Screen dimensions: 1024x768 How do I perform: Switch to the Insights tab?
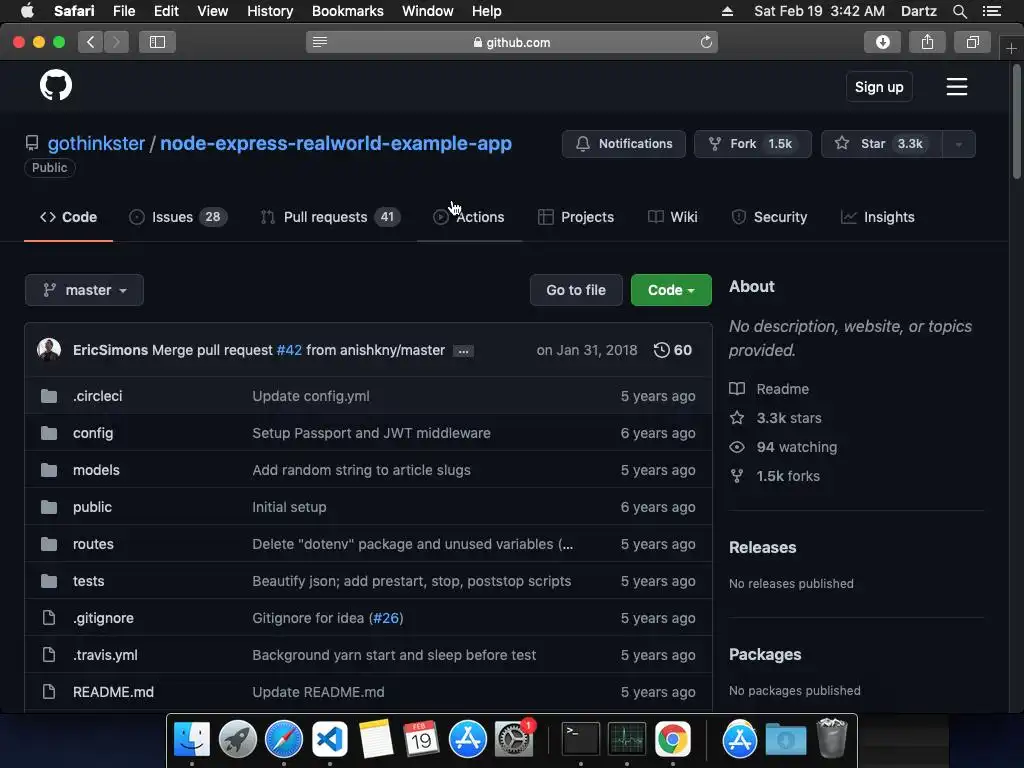pos(877,217)
